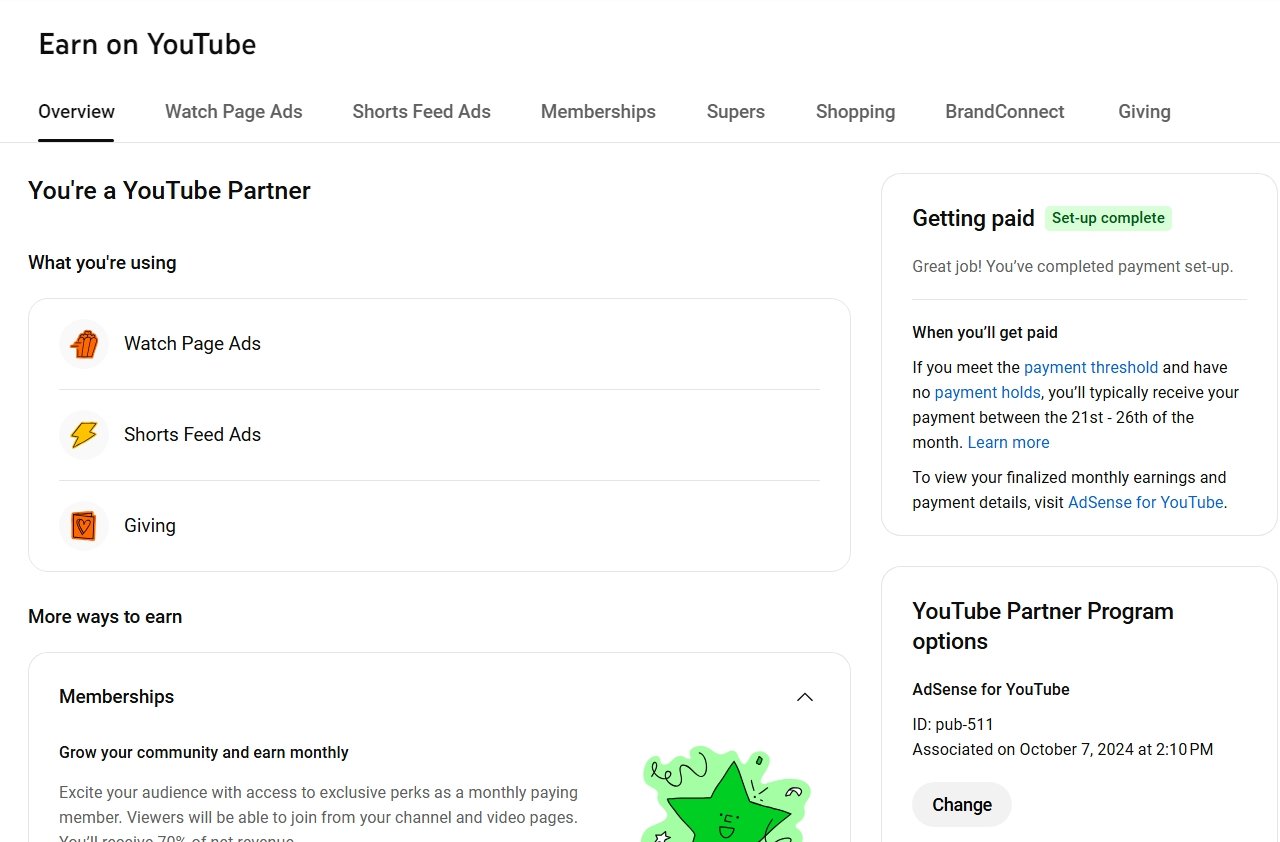The width and height of the screenshot is (1280, 842).
Task: Click the Set-up complete status badge
Action: [x=1108, y=218]
